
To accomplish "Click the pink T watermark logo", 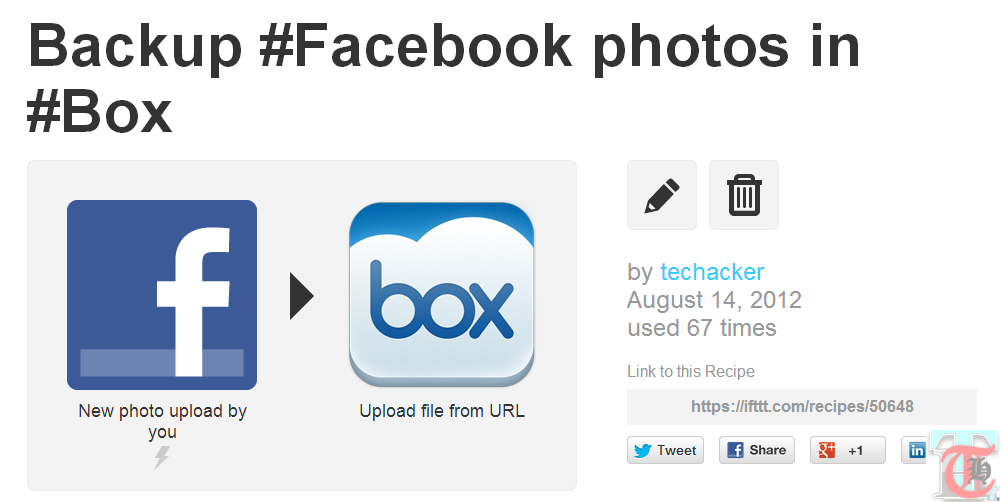I will click(x=966, y=466).
